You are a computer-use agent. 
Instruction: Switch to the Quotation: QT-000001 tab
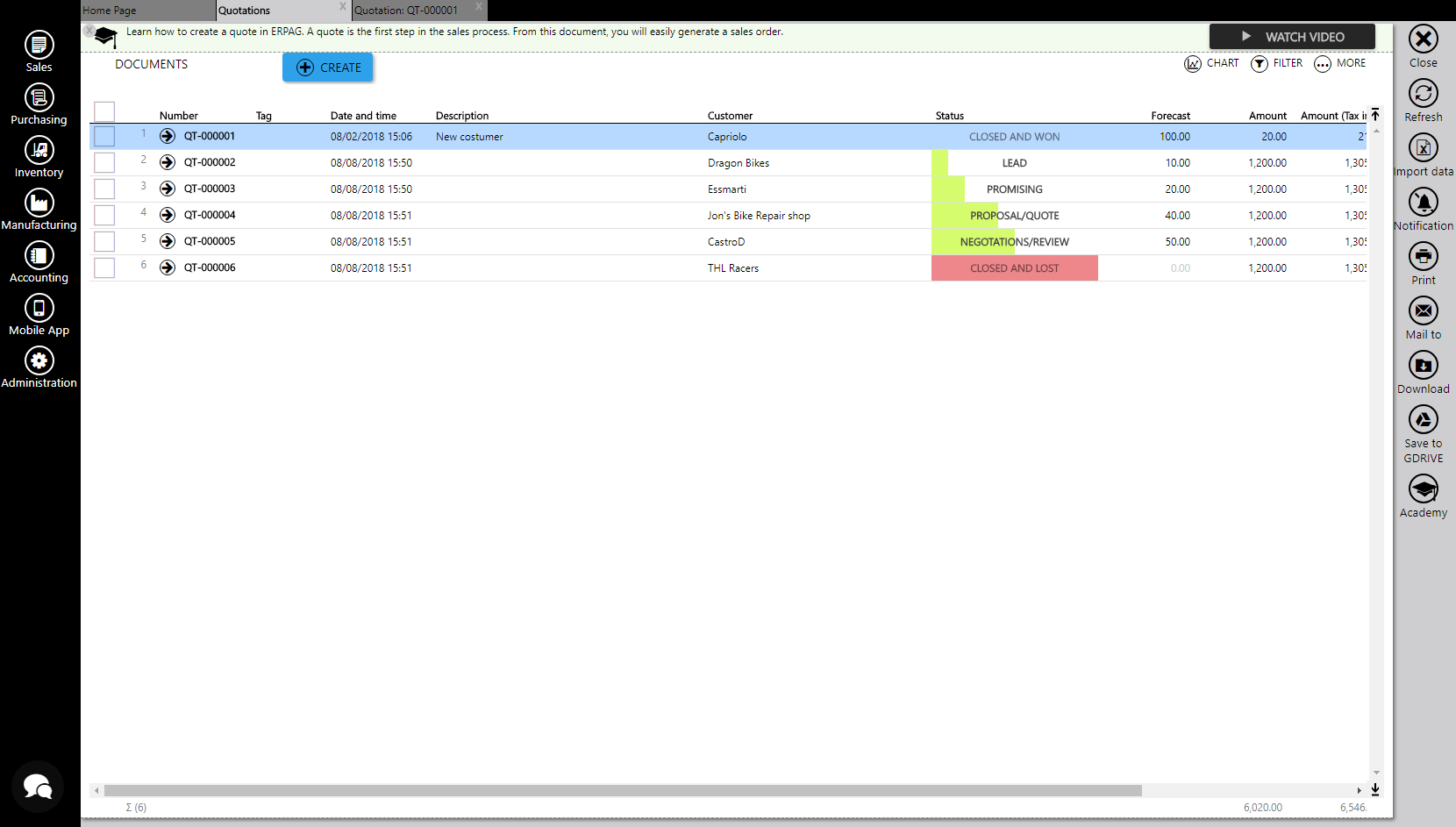click(406, 11)
